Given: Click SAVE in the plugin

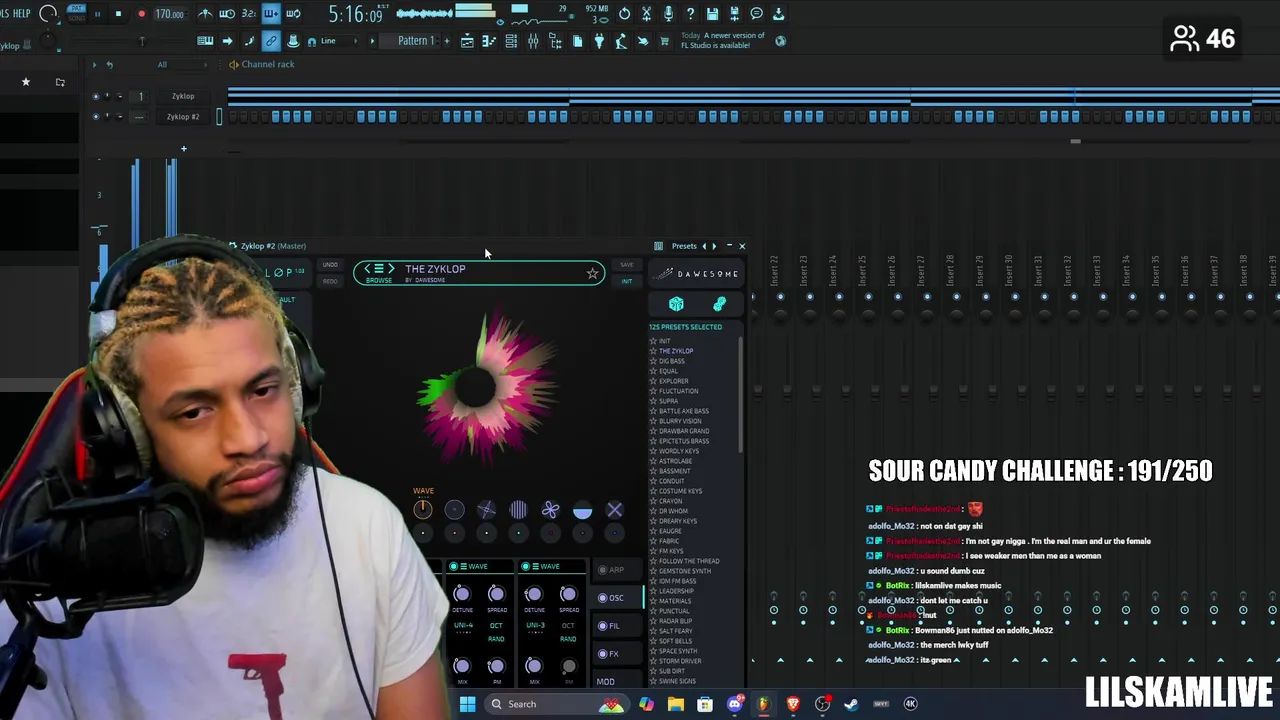Looking at the screenshot, I should (627, 265).
